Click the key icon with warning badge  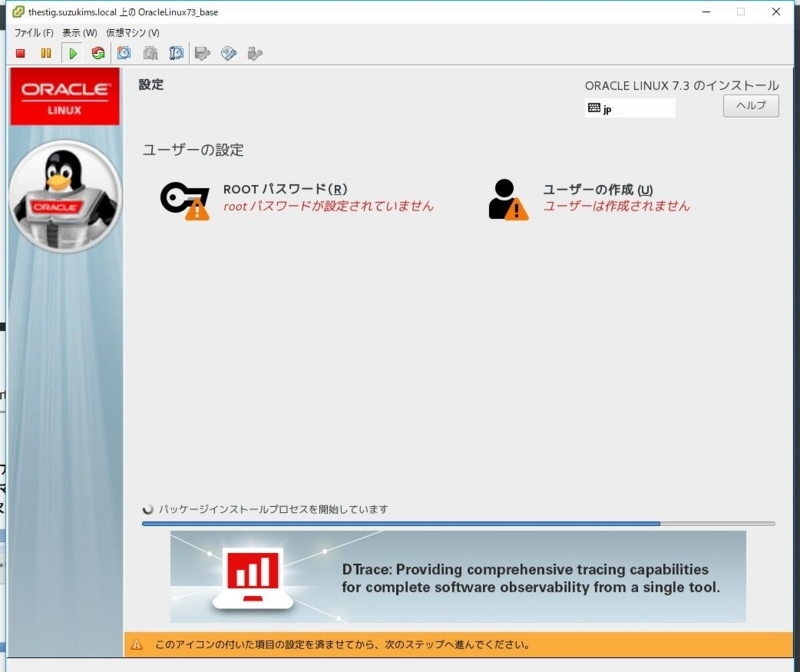click(x=185, y=201)
